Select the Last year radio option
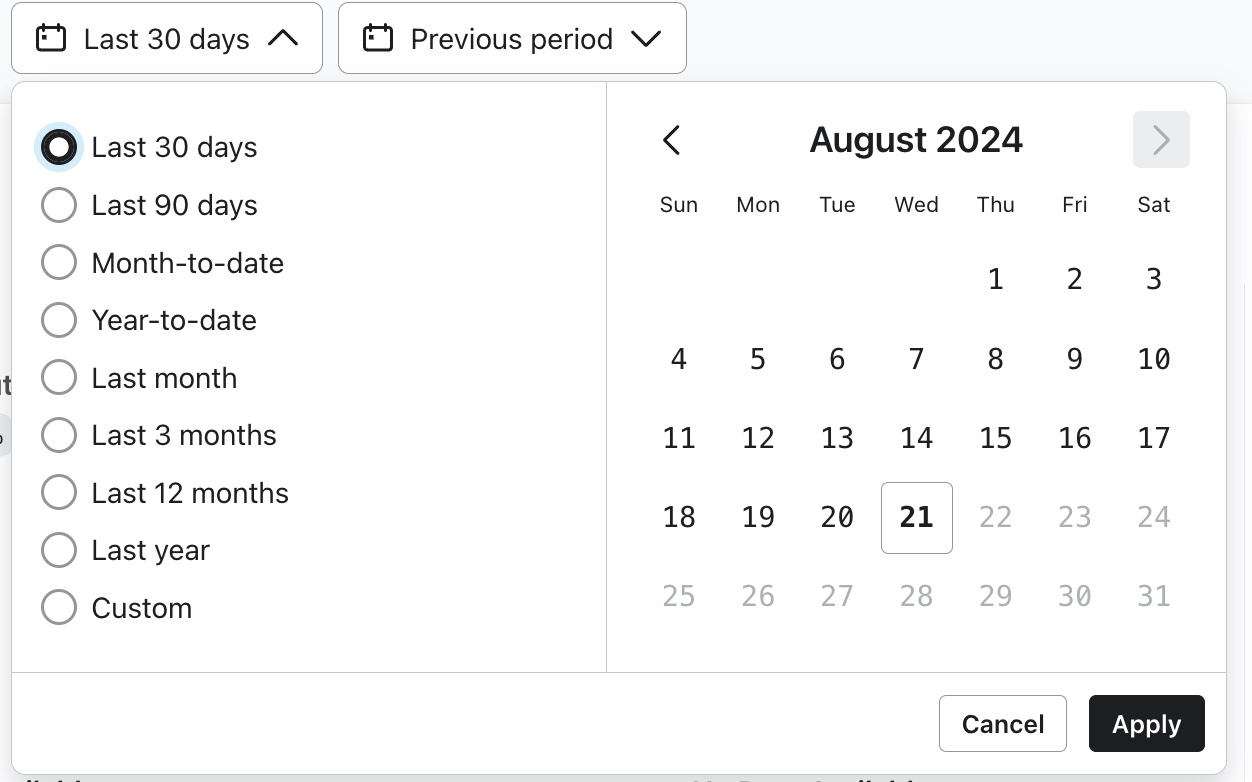 (59, 550)
